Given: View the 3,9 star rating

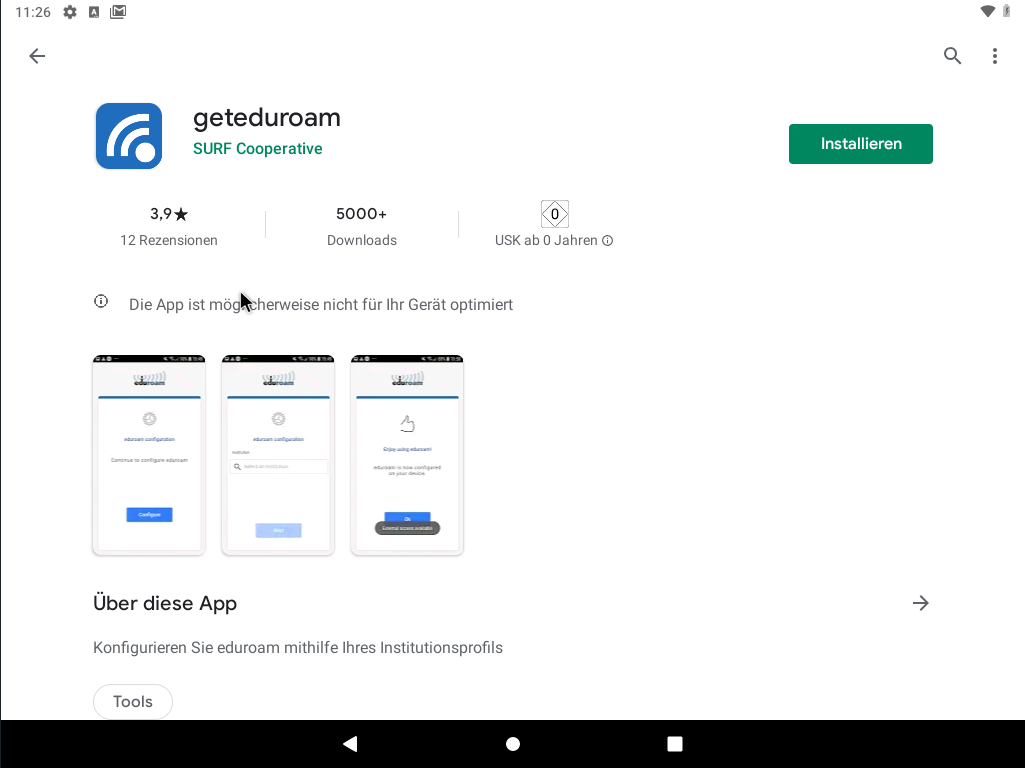Looking at the screenshot, I should pos(169,214).
